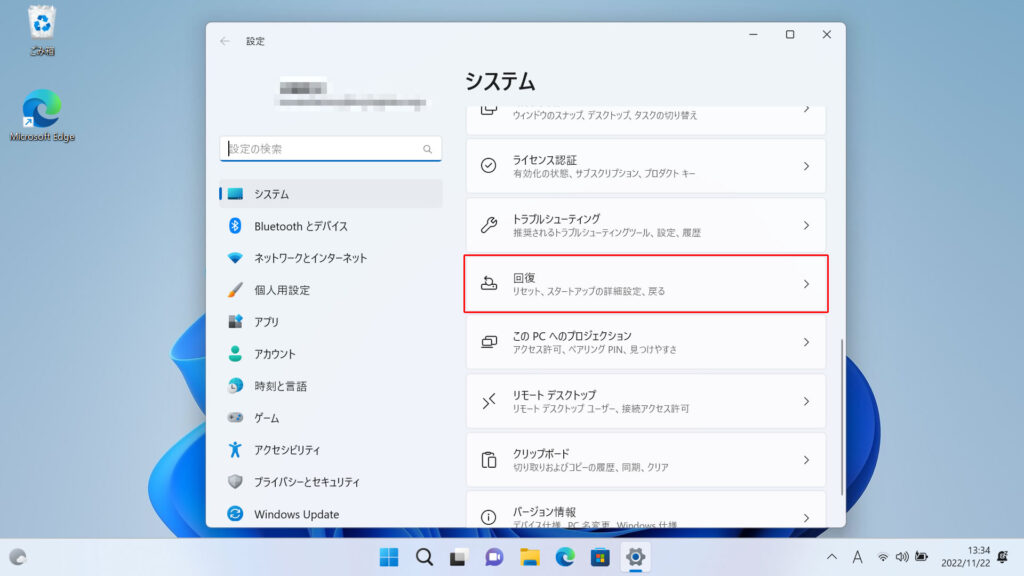1024x576 pixels.
Task: Click the アクセシビリティ person icon
Action: pos(235,449)
